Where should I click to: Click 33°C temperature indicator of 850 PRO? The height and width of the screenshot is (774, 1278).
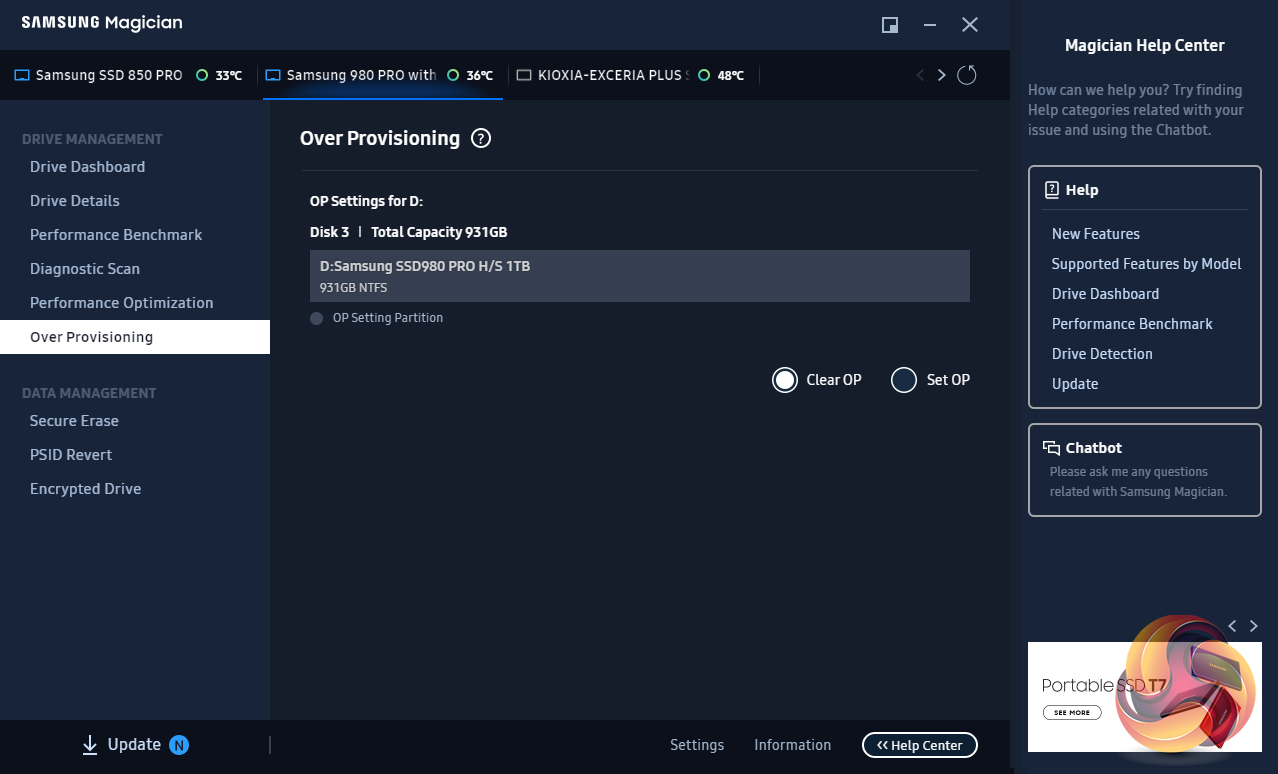point(219,75)
